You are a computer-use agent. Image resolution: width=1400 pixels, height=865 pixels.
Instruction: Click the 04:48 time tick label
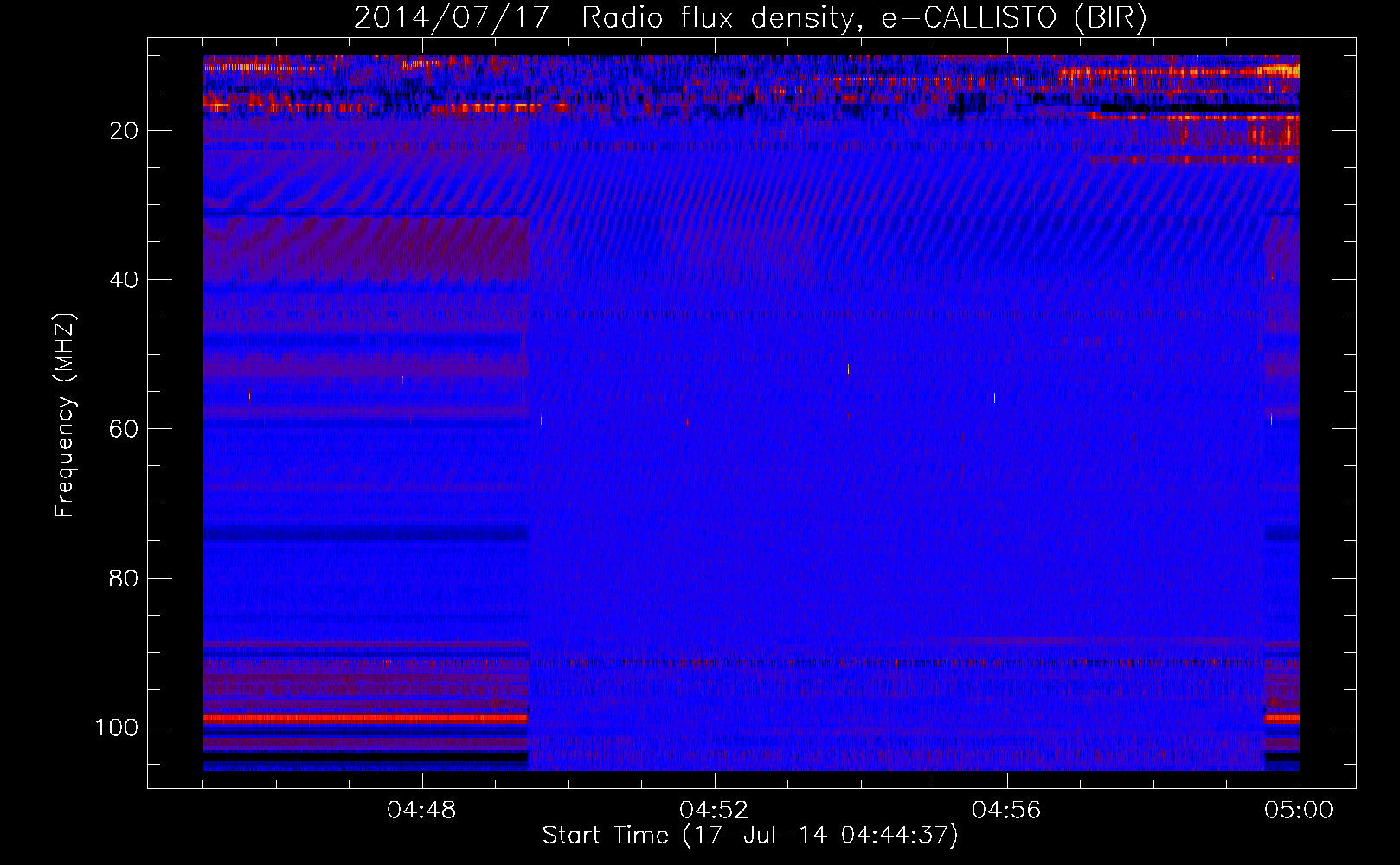[x=422, y=811]
